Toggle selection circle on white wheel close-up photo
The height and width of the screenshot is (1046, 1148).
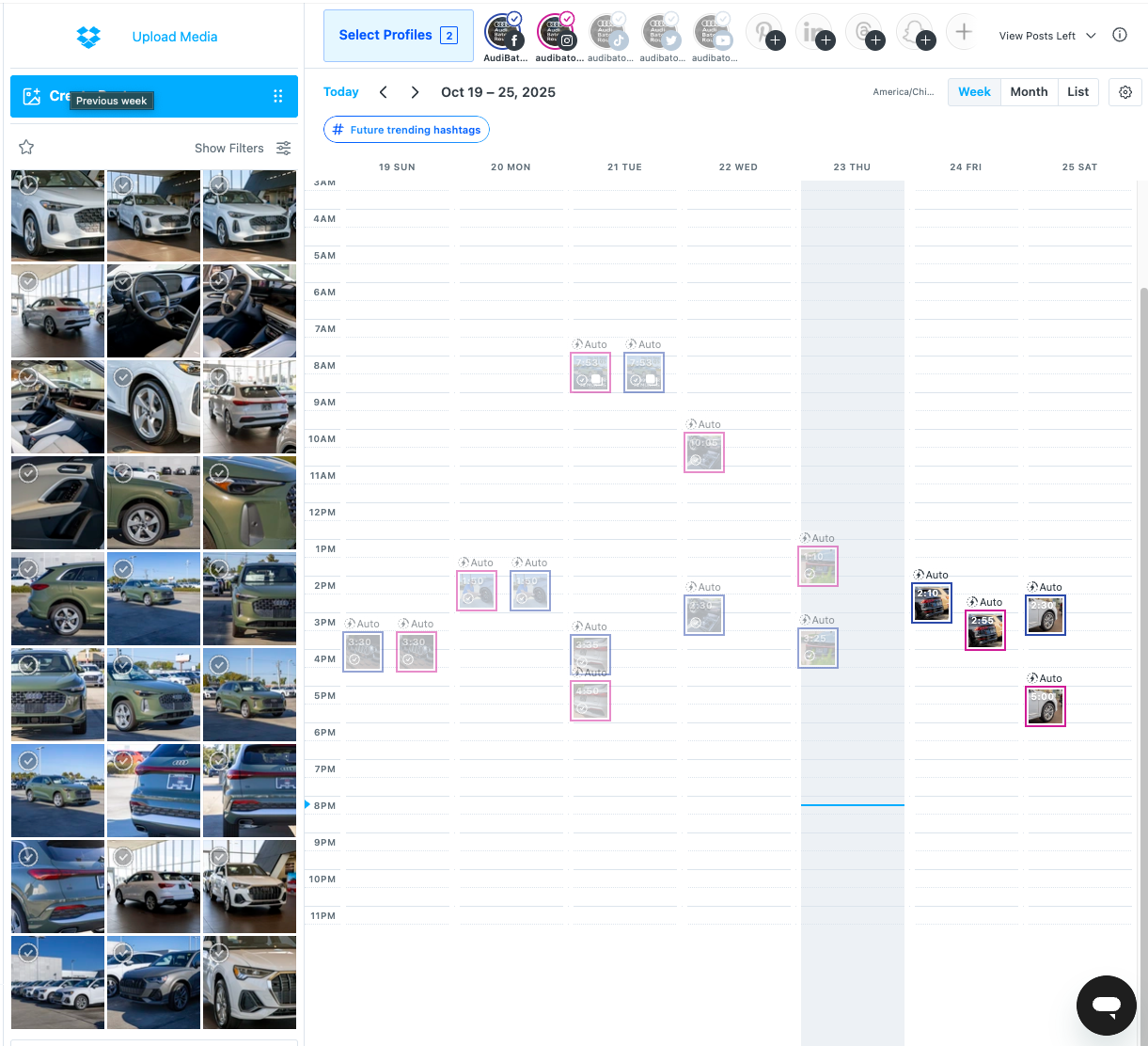[x=124, y=377]
